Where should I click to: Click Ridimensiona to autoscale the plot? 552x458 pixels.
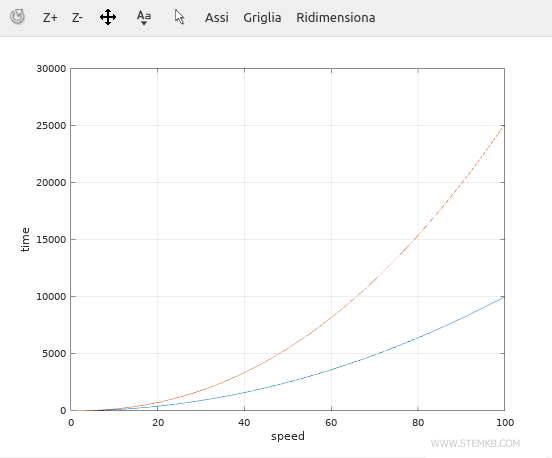335,18
